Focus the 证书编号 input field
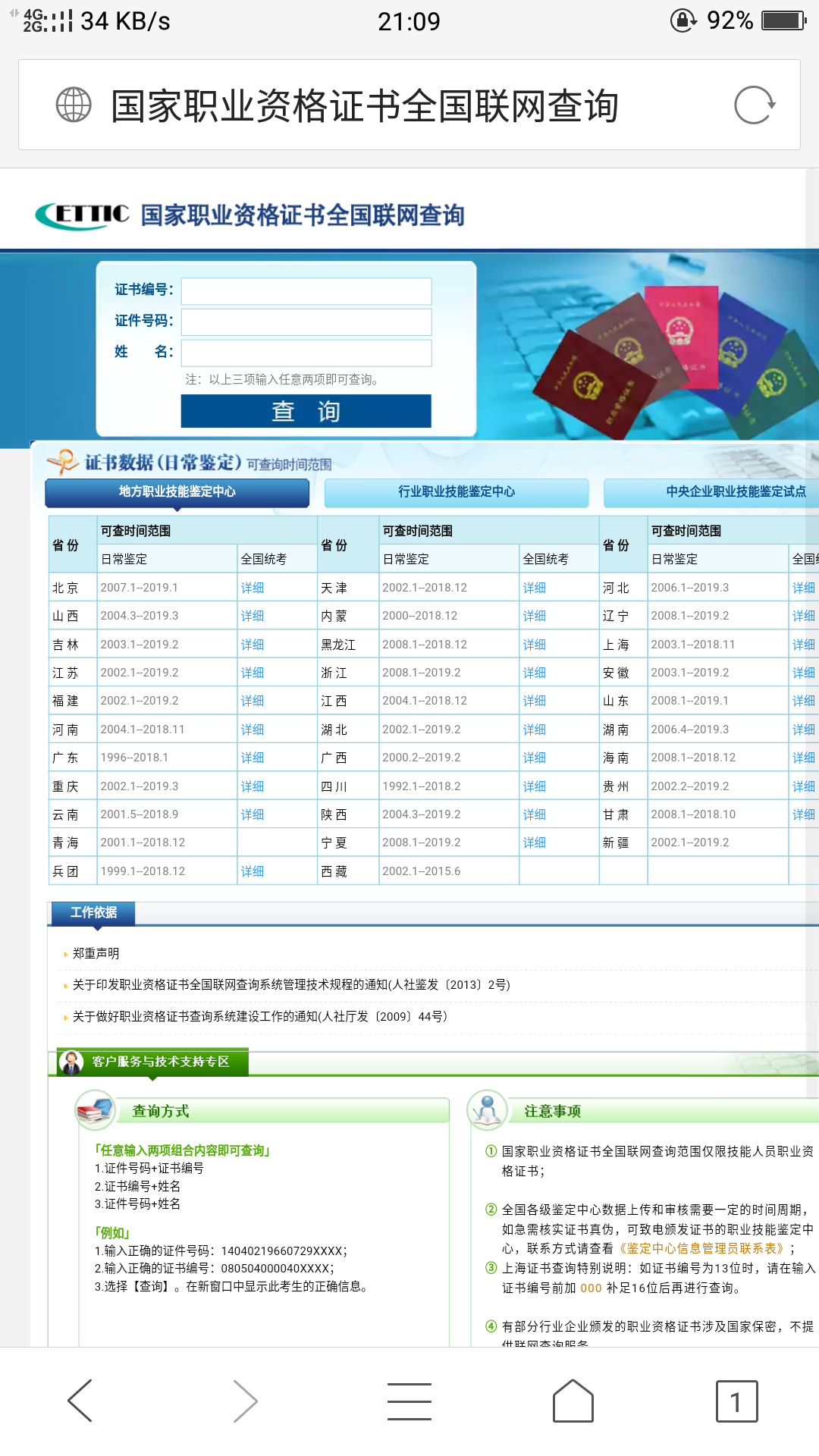The height and width of the screenshot is (1456, 819). pyautogui.click(x=306, y=291)
